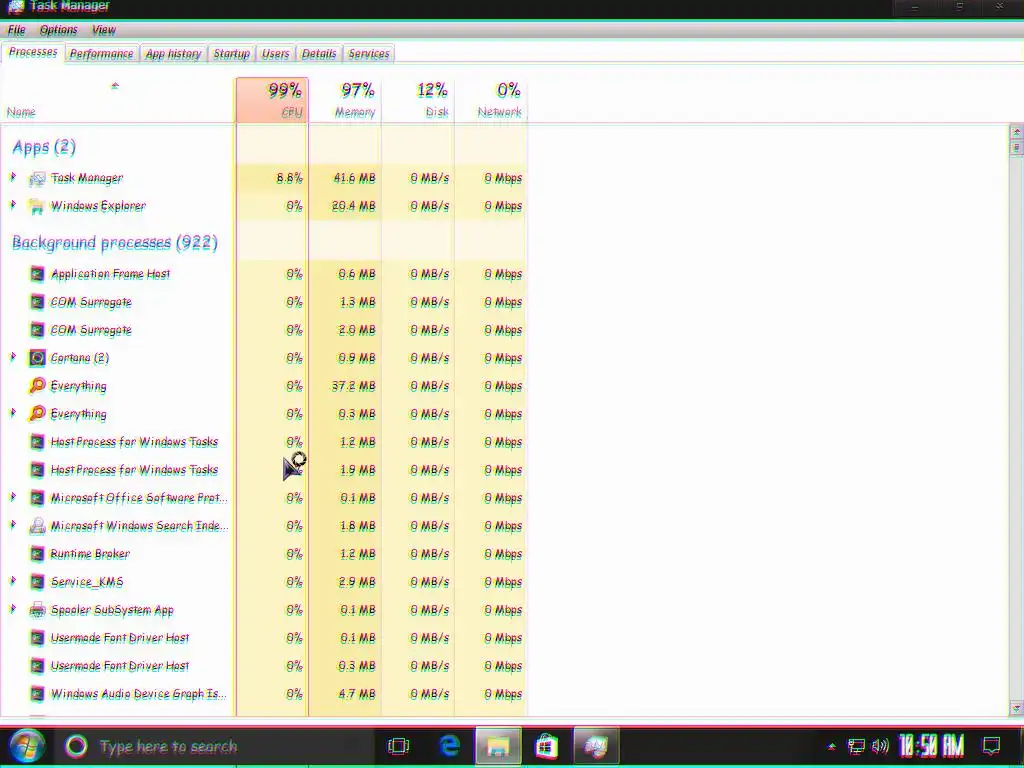1024x768 pixels.
Task: Switch to the App history tab
Action: click(x=173, y=54)
